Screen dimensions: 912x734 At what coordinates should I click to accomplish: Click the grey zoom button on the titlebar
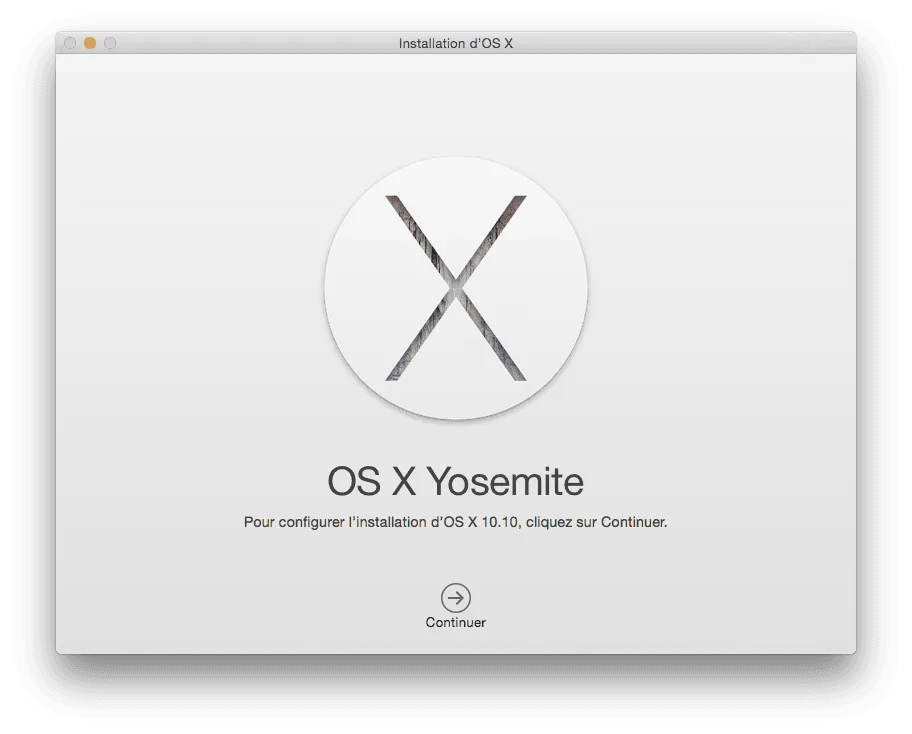click(x=110, y=43)
